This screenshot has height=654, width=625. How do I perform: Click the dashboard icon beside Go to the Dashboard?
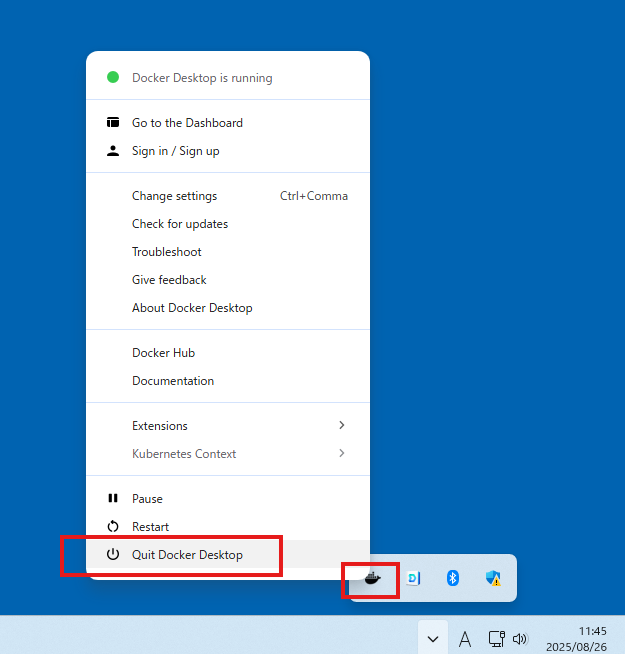[113, 122]
